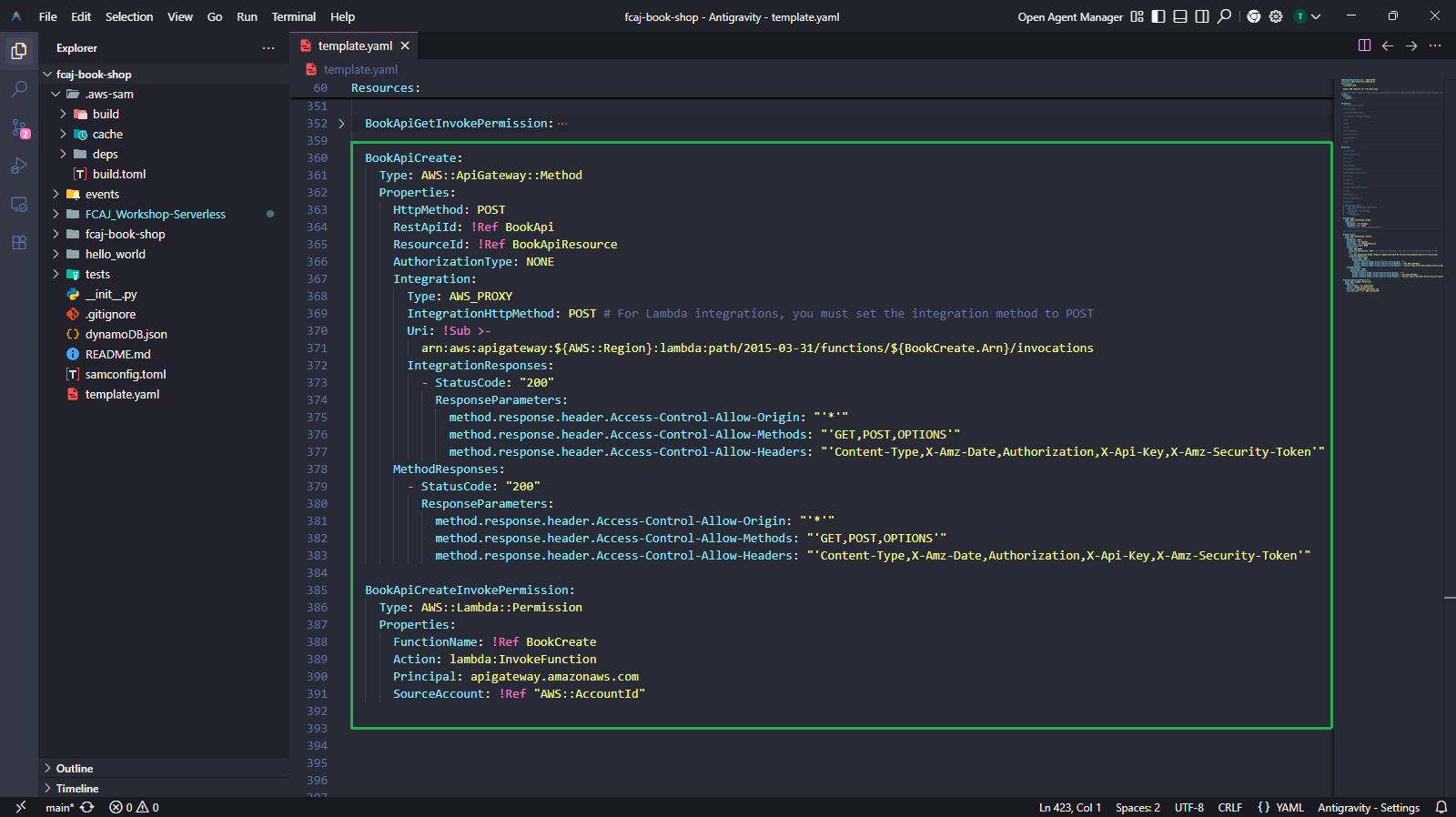
Task: Open settings gear in title bar
Action: tap(1276, 16)
